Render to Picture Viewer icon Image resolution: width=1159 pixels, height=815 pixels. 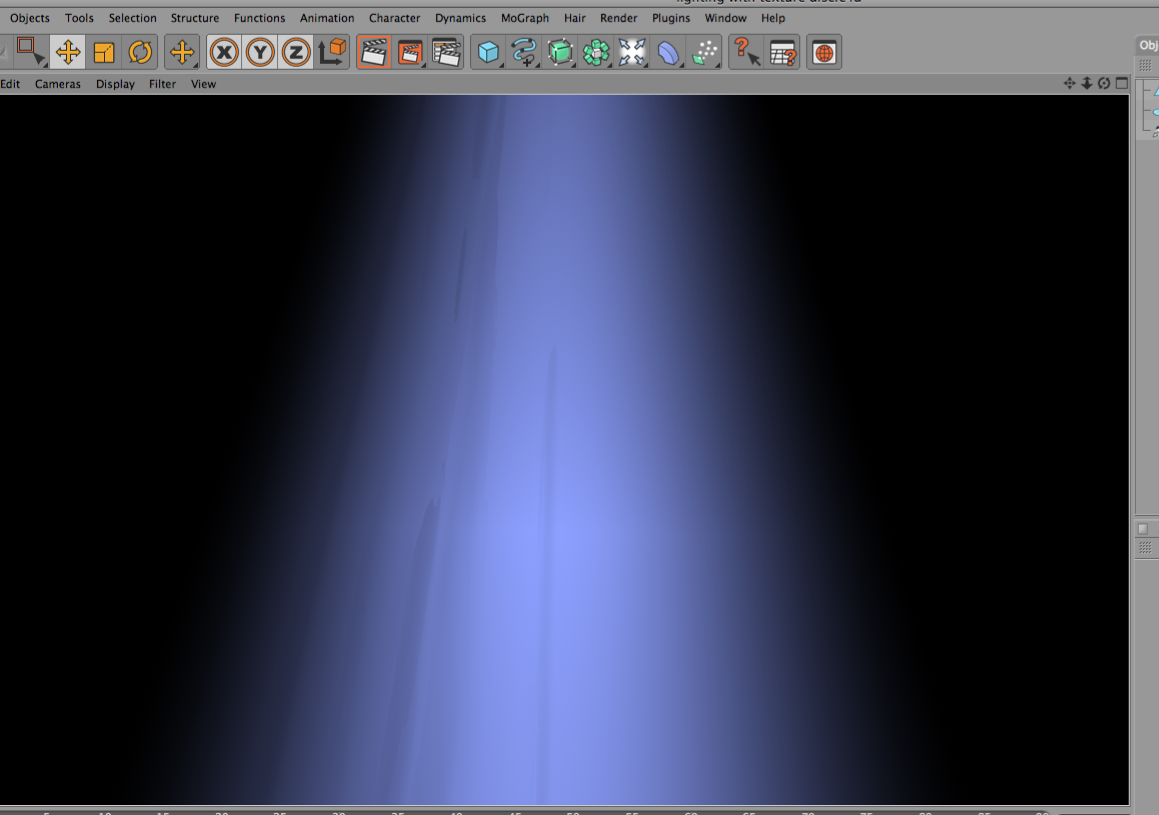[x=410, y=52]
